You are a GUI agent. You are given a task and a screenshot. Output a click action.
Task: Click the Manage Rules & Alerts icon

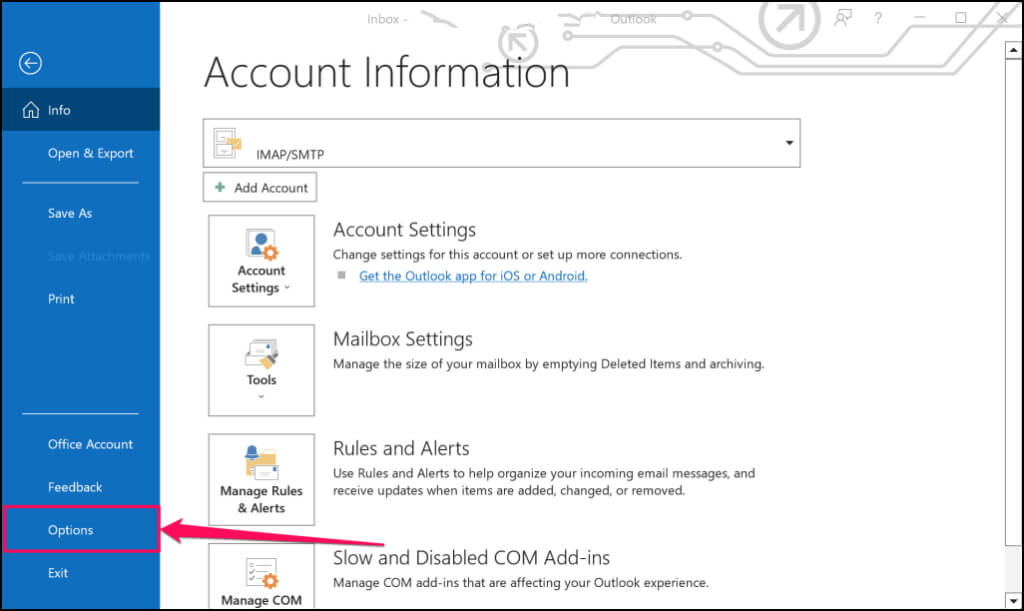[261, 464]
